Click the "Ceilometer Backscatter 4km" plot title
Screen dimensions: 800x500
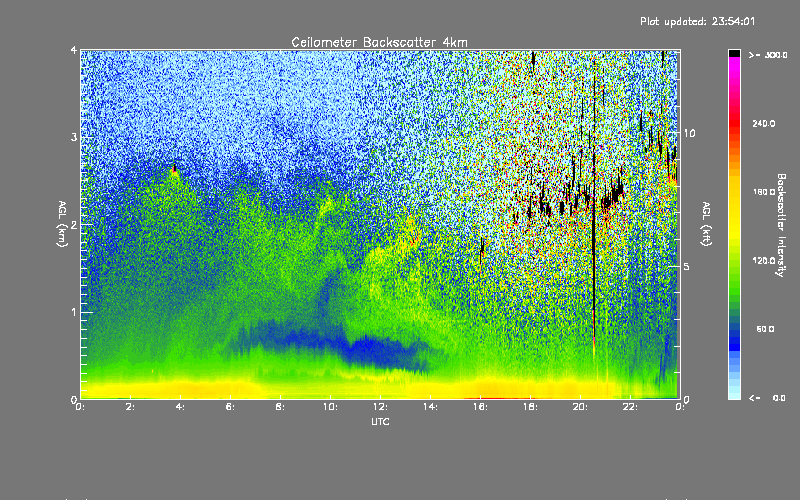tap(379, 42)
